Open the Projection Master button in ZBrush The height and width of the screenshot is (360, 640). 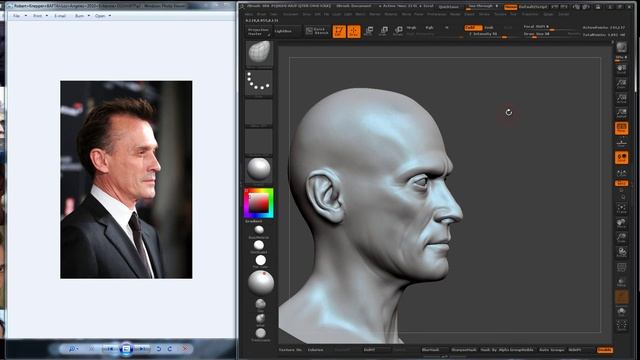[258, 31]
